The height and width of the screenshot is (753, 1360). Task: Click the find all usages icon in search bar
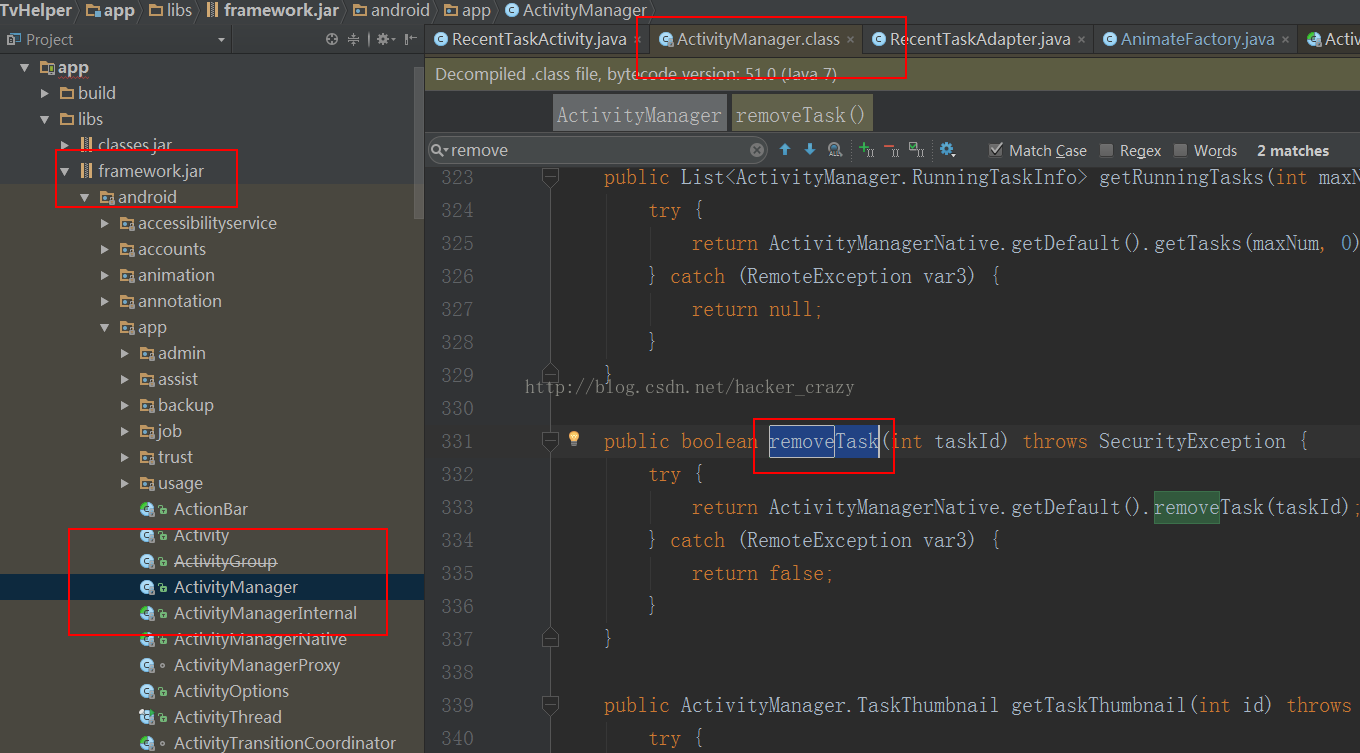coord(835,150)
